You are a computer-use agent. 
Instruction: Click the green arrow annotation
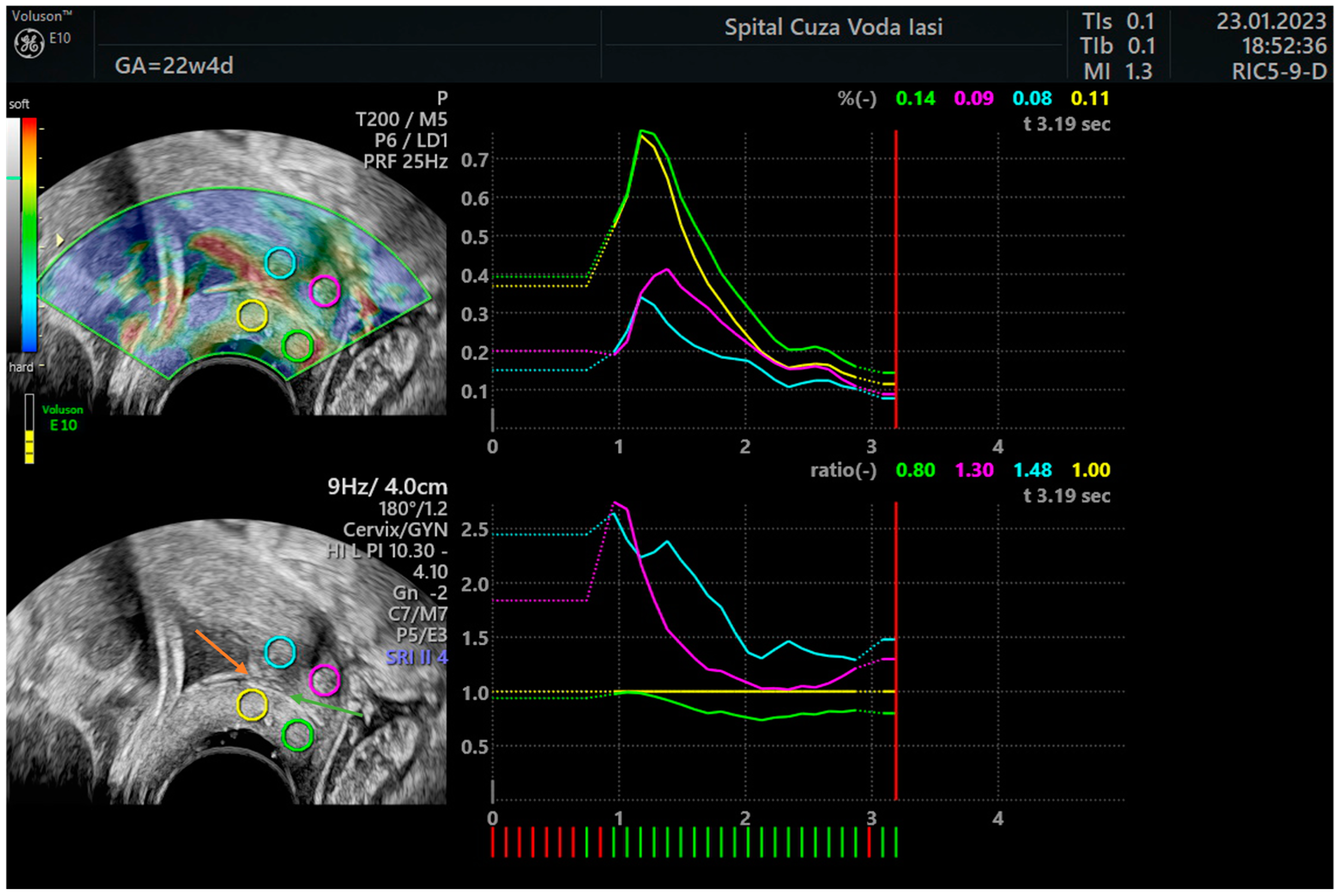(327, 706)
